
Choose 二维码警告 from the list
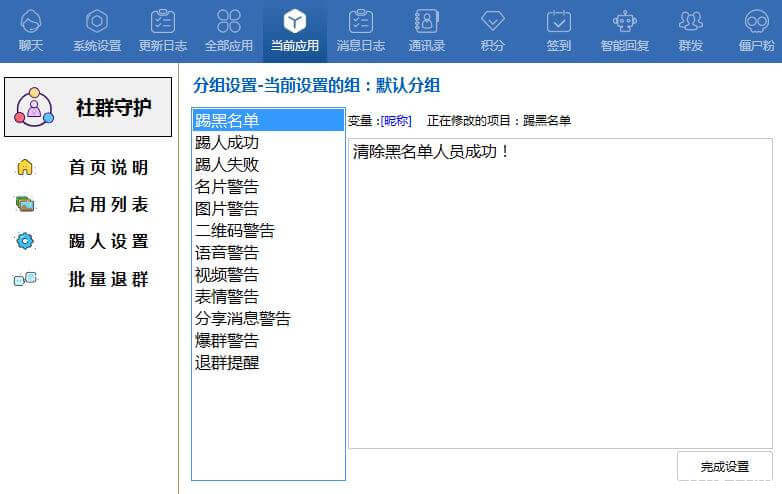pyautogui.click(x=235, y=231)
